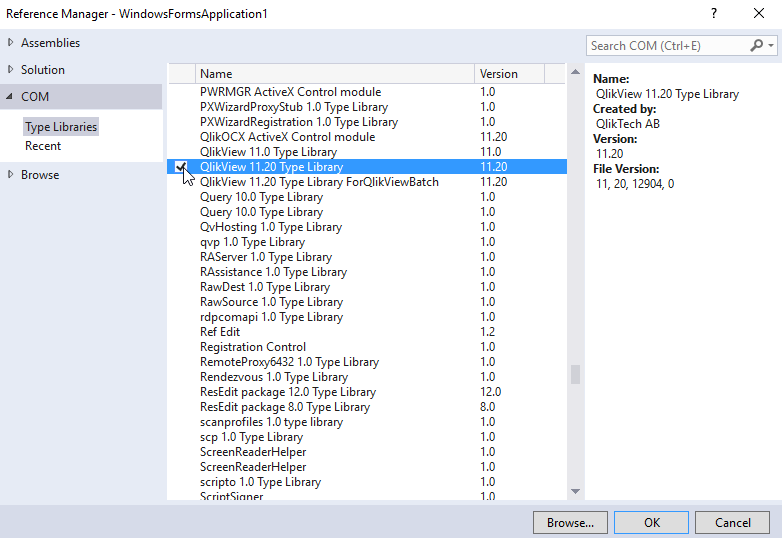This screenshot has height=538, width=782.
Task: Select rdpcomapi 1.0 Type Library
Action: coord(367,317)
